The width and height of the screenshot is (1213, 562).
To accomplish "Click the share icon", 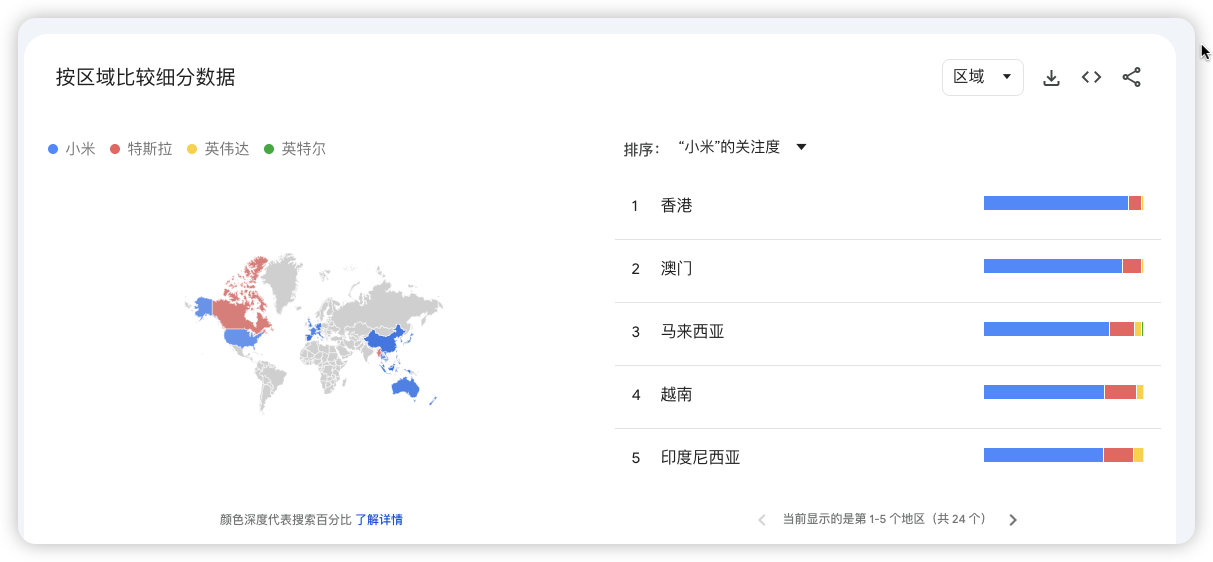I will 1131,77.
